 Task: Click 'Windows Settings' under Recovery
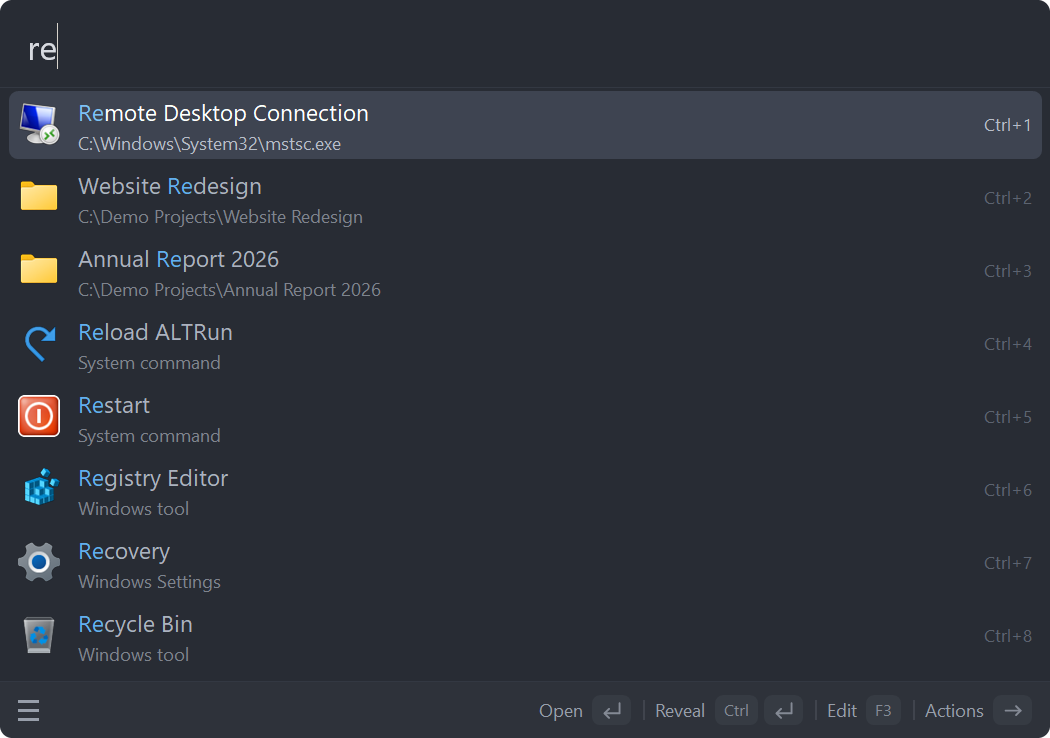click(149, 582)
